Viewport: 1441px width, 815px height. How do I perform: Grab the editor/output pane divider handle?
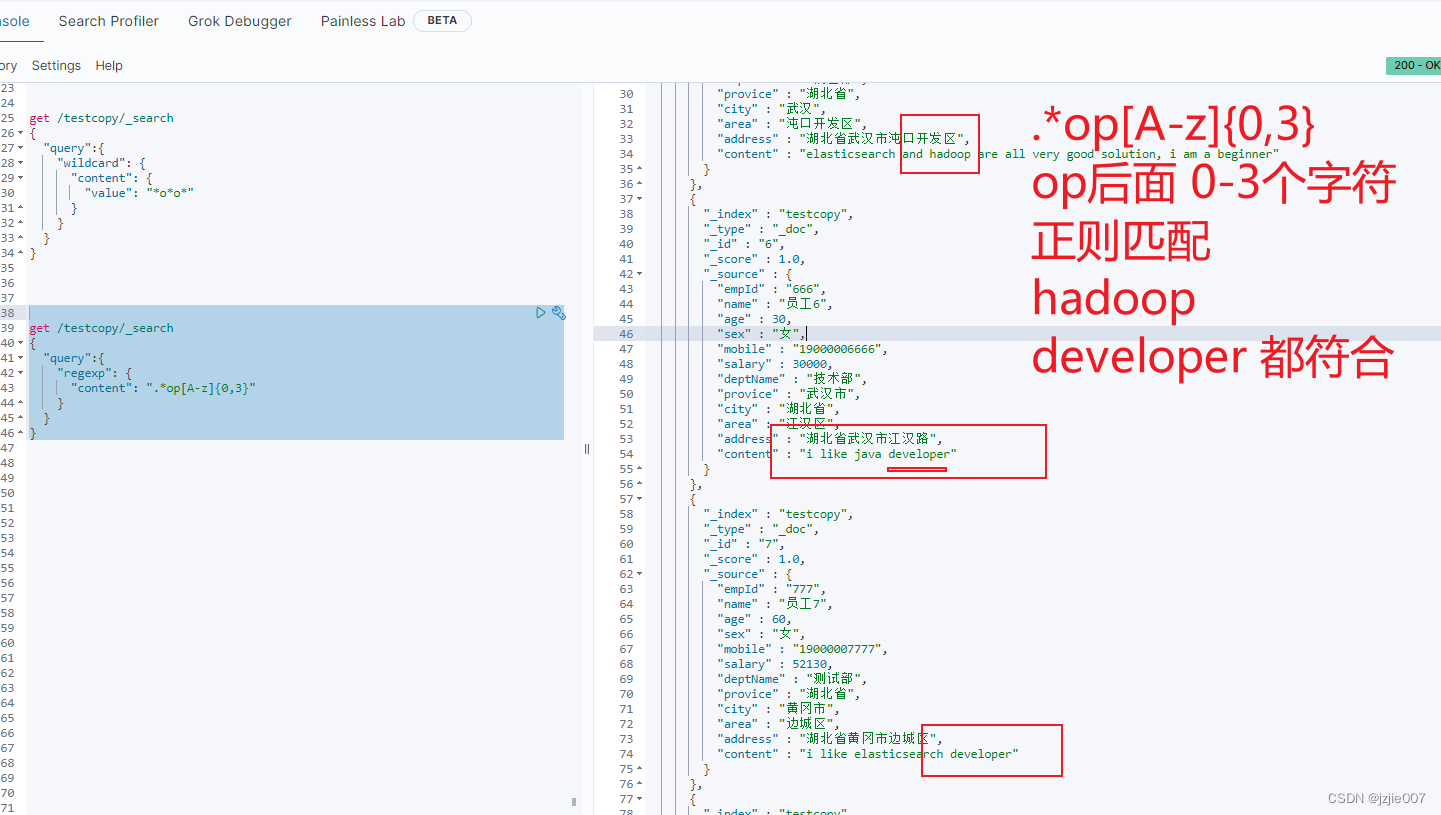pos(587,449)
